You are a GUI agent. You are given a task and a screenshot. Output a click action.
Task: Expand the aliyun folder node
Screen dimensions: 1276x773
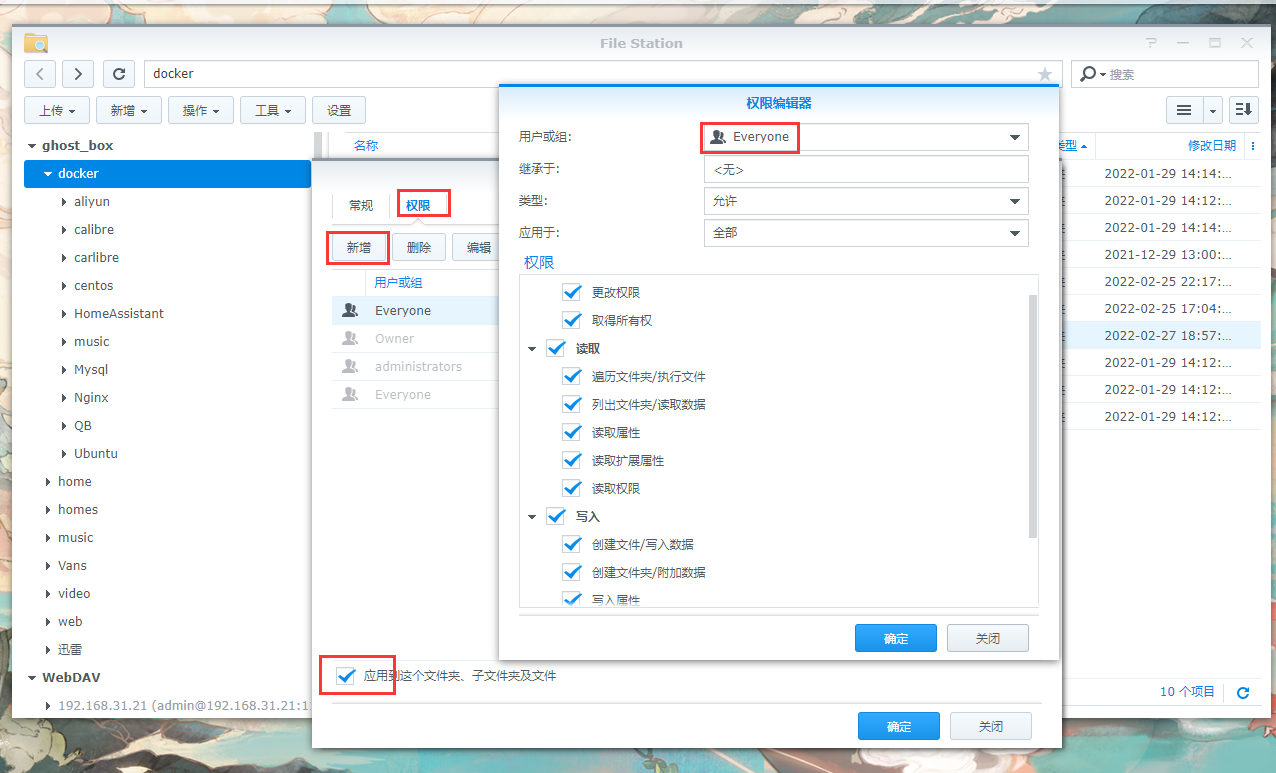(x=64, y=202)
